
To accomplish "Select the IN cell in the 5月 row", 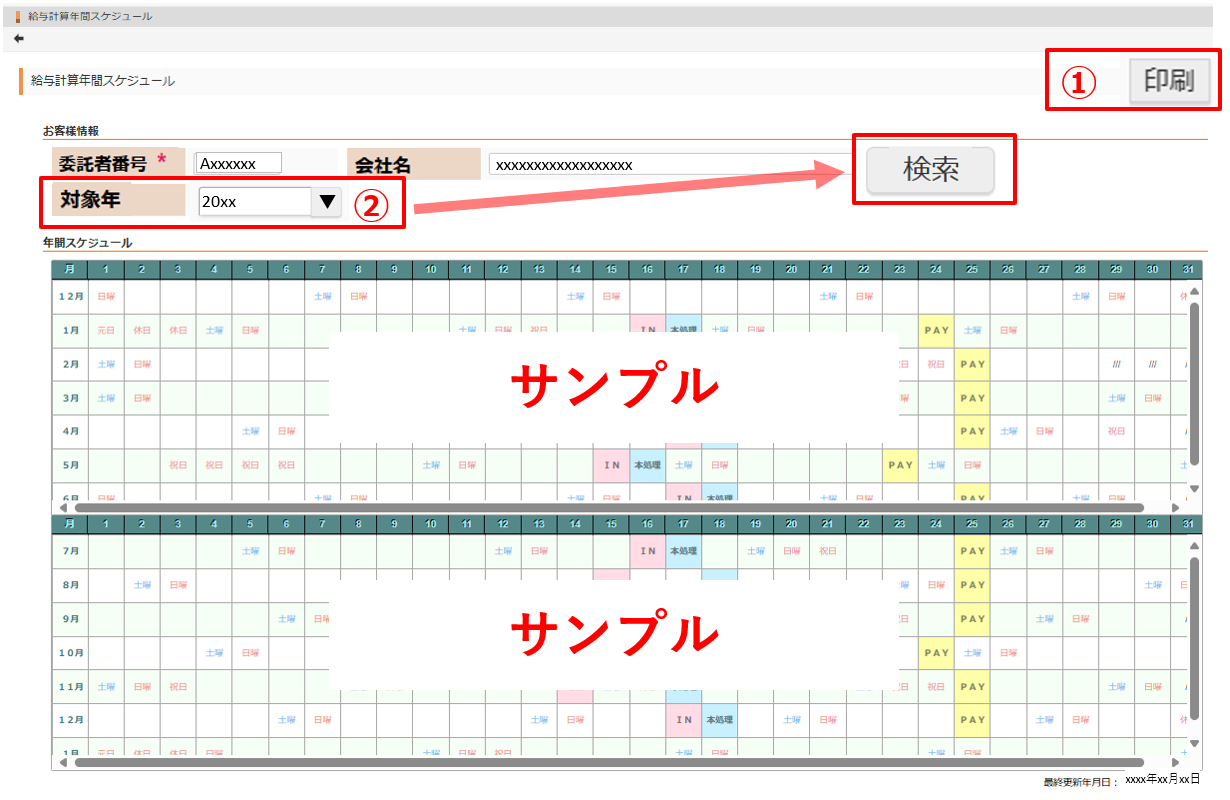I will [611, 465].
